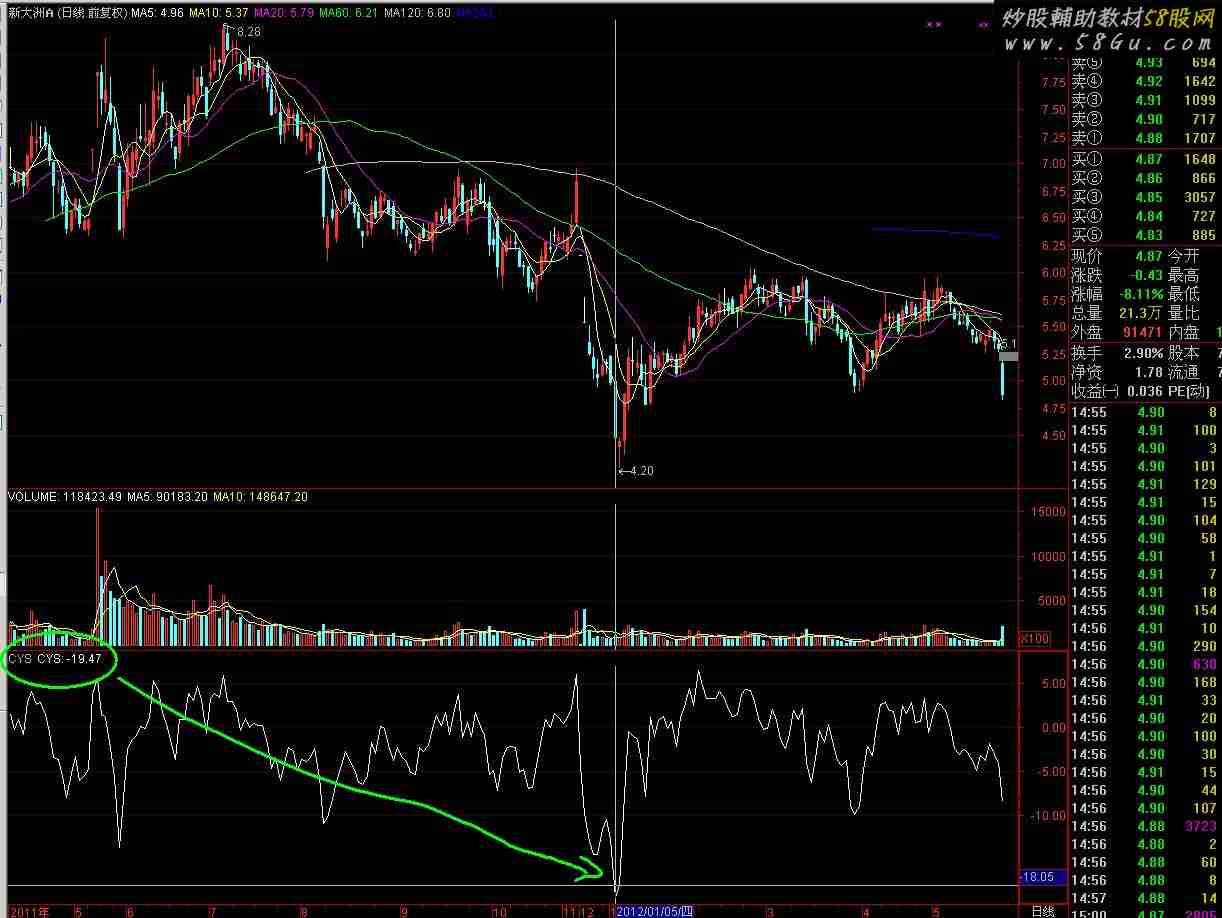This screenshot has height=918, width=1222.
Task: Click the gray price tag on price axis
Action: [1008, 356]
